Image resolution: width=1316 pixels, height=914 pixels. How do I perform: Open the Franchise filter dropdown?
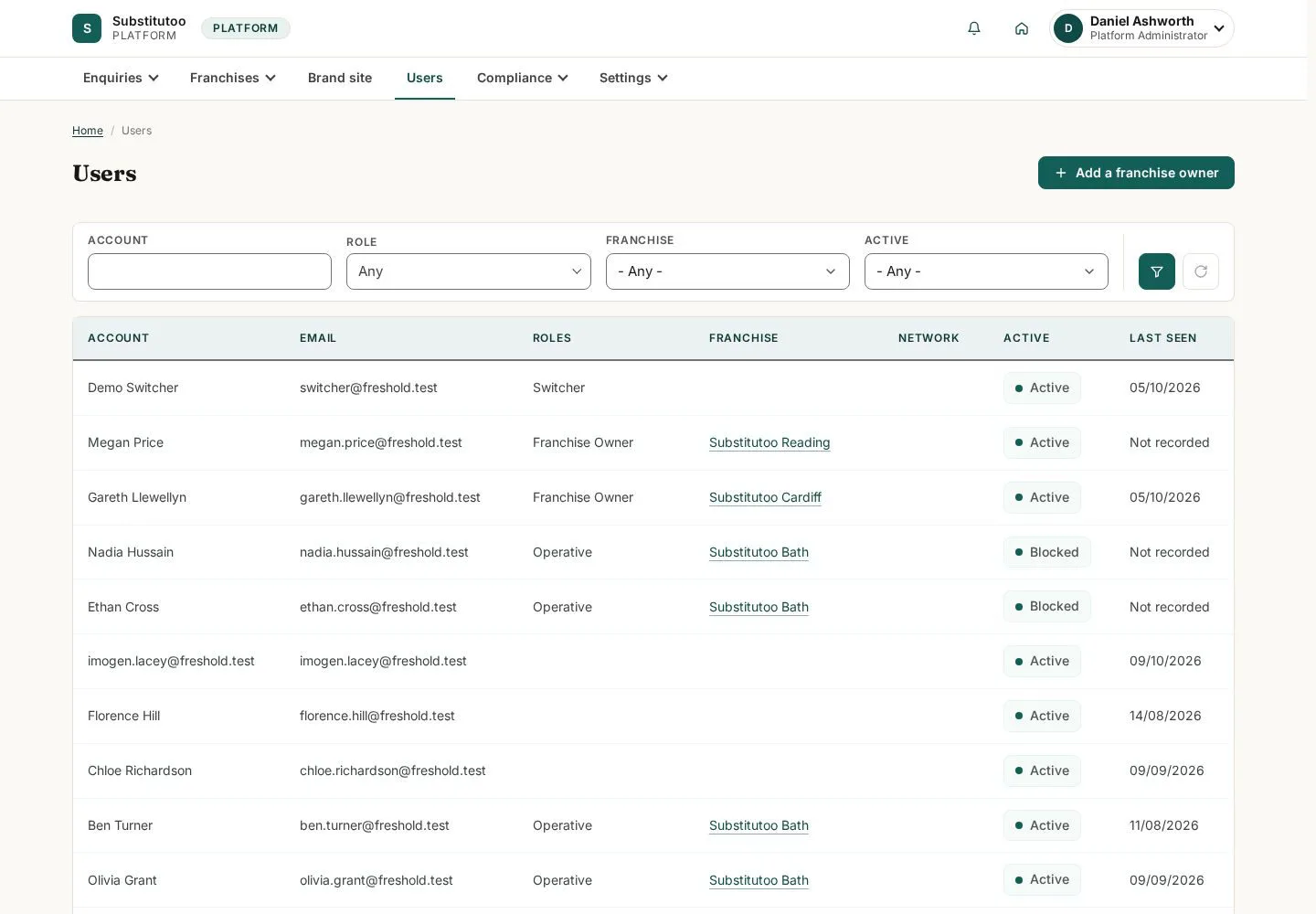(727, 271)
